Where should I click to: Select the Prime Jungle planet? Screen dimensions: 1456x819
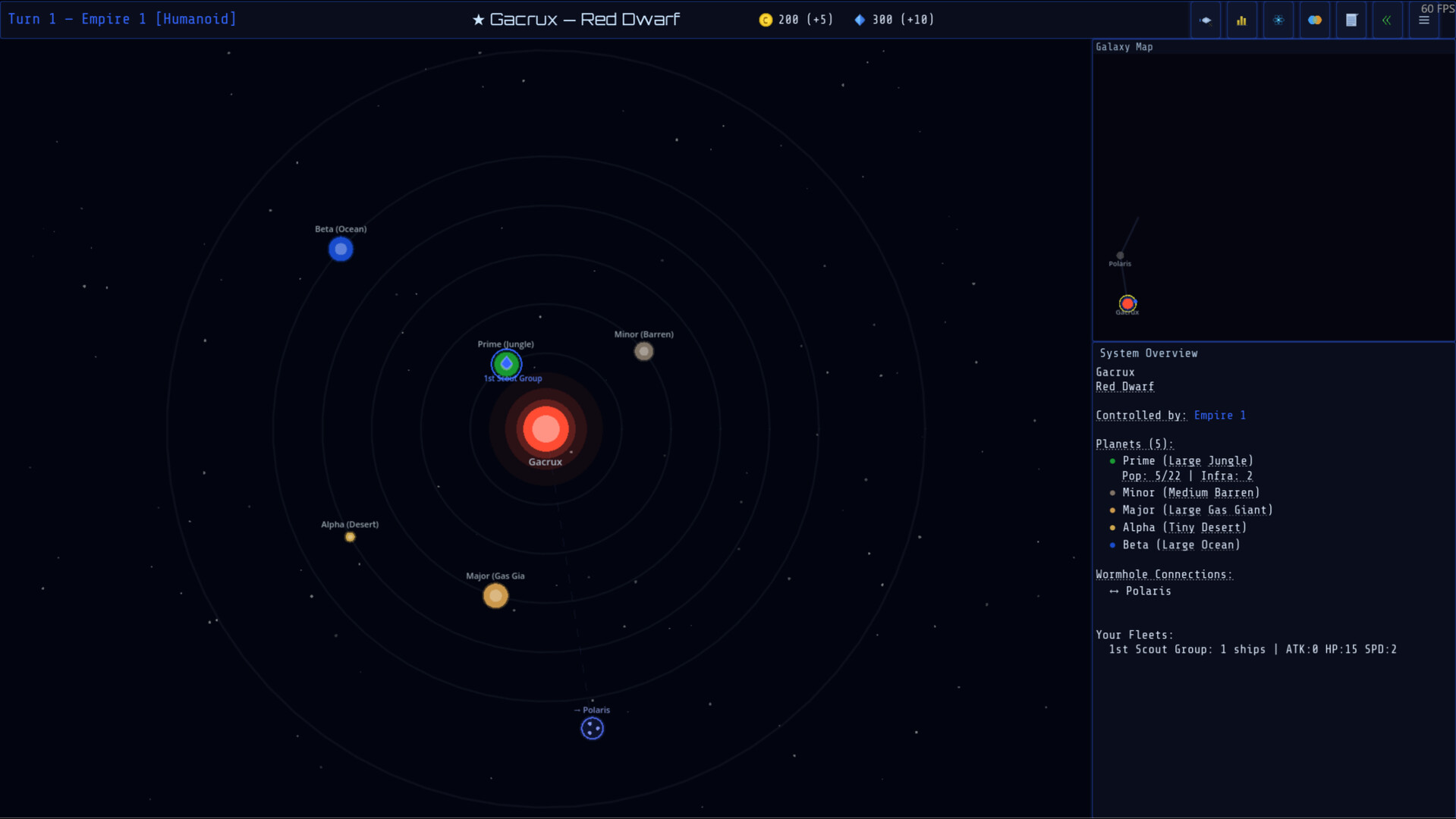pos(506,363)
